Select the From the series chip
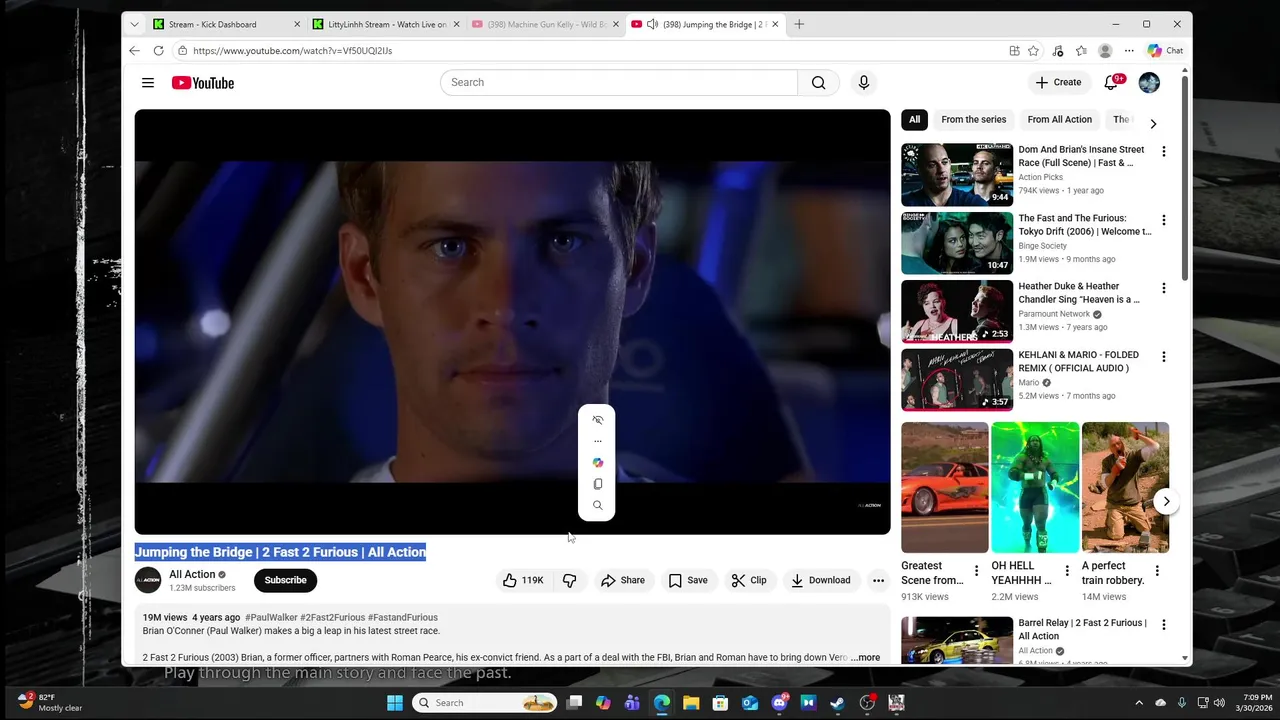 tap(973, 120)
